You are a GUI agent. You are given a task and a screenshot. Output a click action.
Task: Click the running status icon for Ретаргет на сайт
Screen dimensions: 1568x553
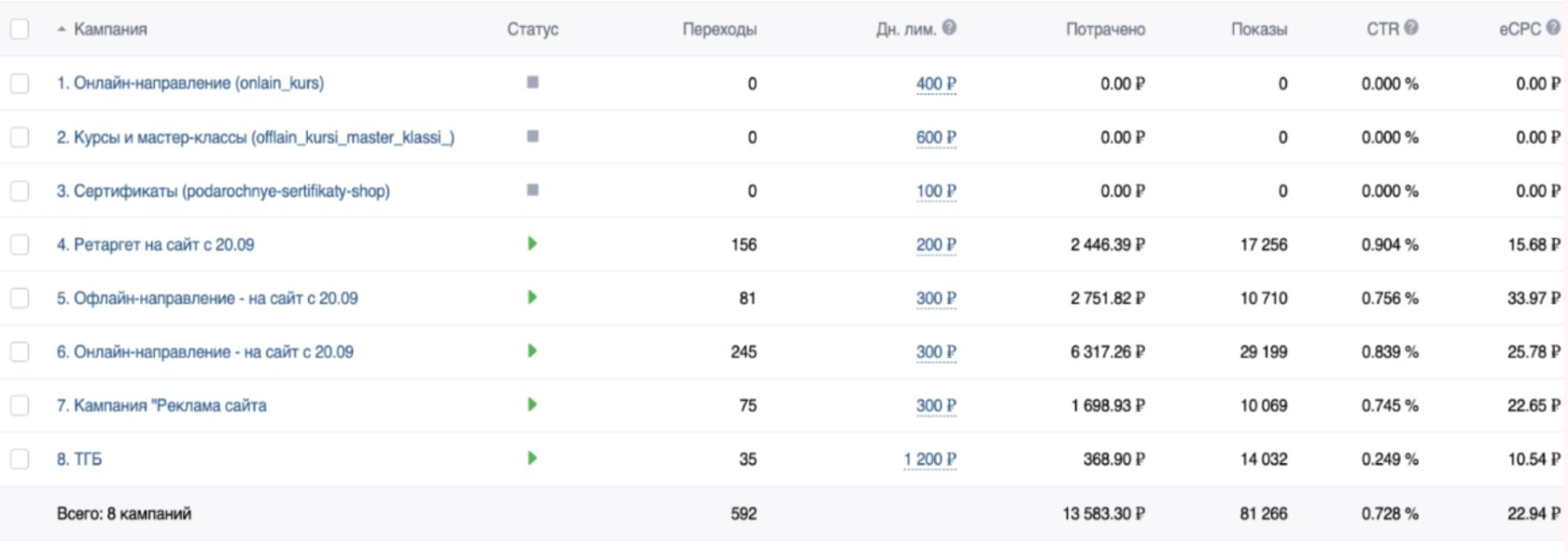click(x=532, y=244)
